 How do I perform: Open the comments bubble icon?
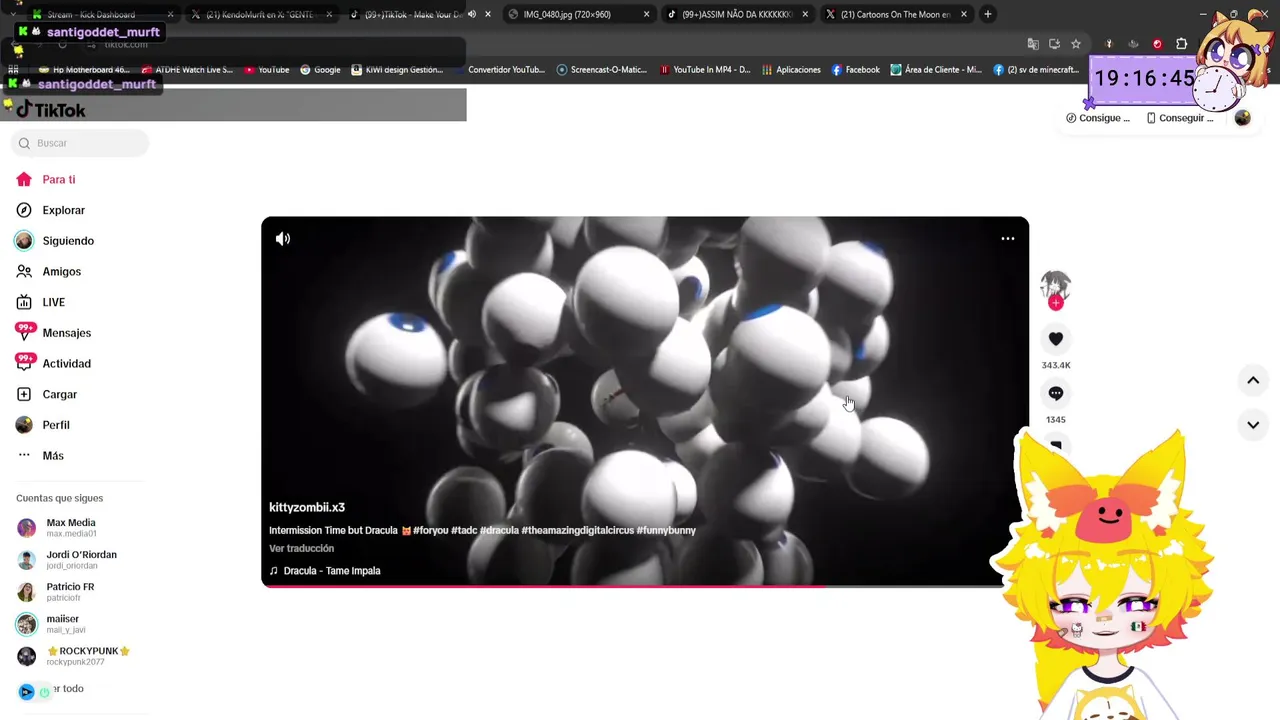tap(1056, 393)
